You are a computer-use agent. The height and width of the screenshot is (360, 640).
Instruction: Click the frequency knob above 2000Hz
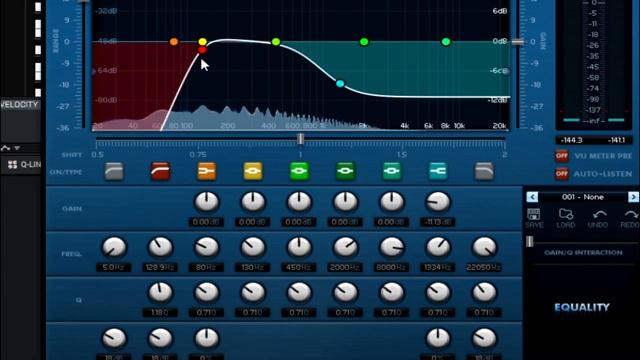[345, 247]
